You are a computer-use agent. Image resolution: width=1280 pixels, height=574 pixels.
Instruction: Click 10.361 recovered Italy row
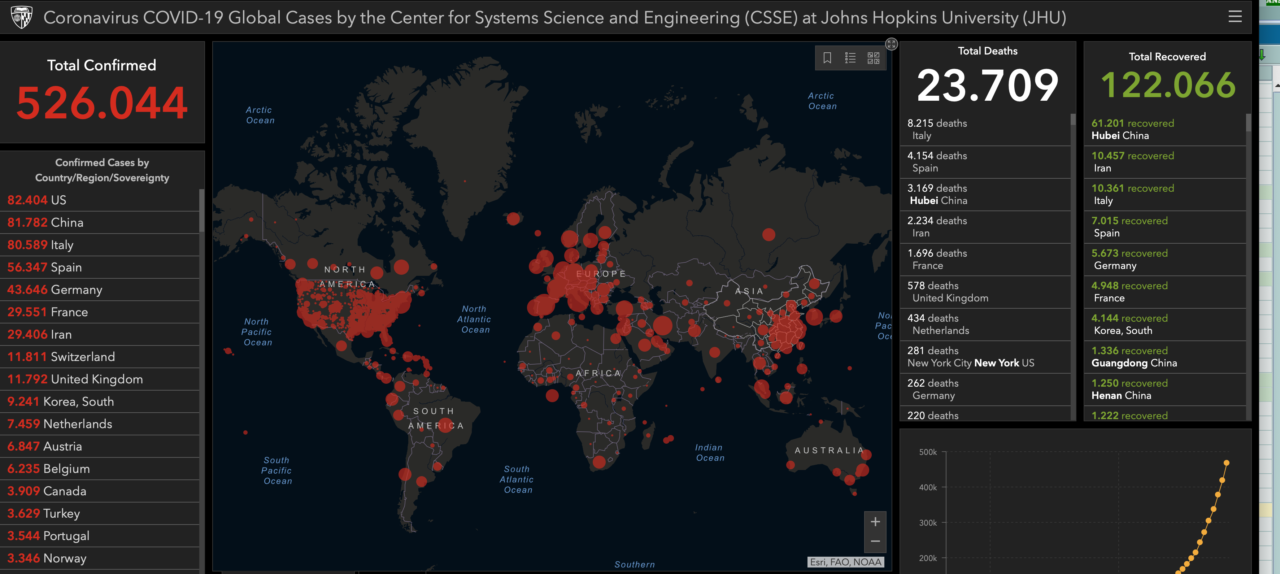[1165, 194]
